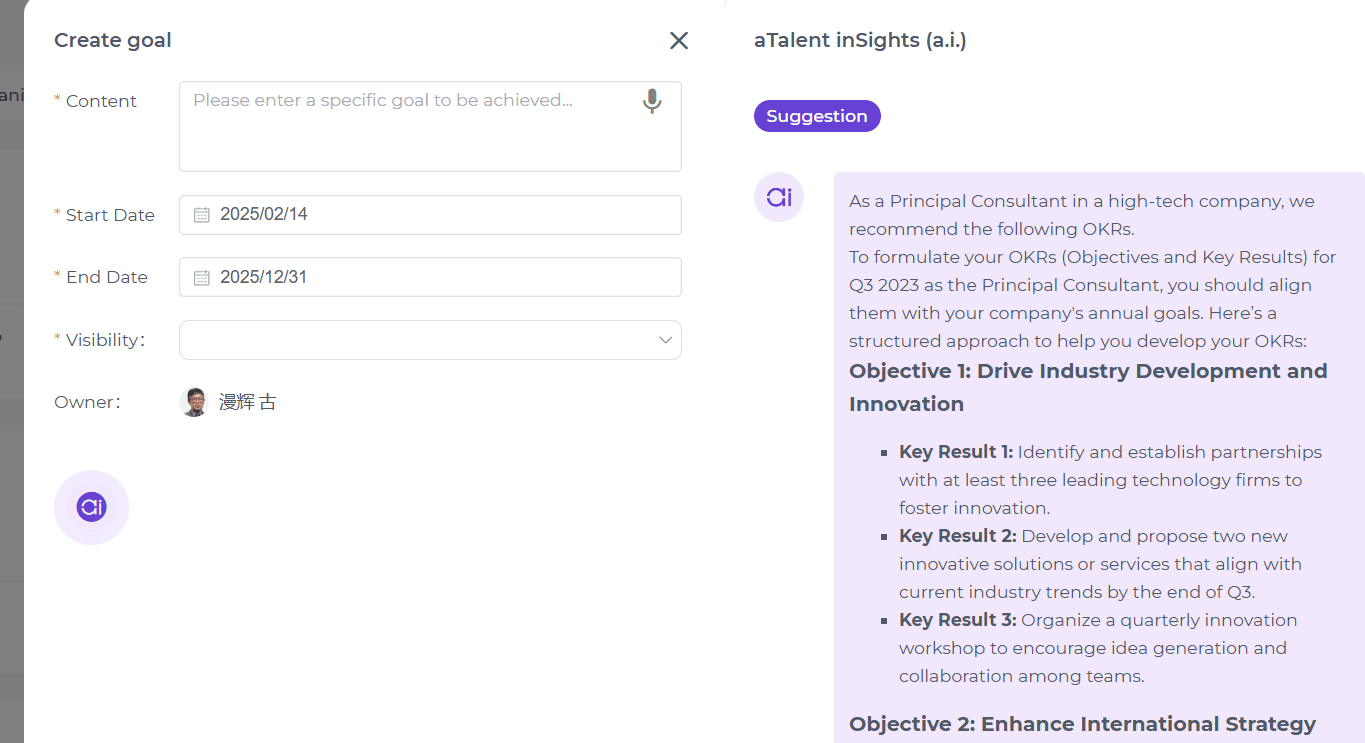Click the Key Result 3 suggestion text
Image resolution: width=1365 pixels, height=743 pixels.
tap(1098, 648)
